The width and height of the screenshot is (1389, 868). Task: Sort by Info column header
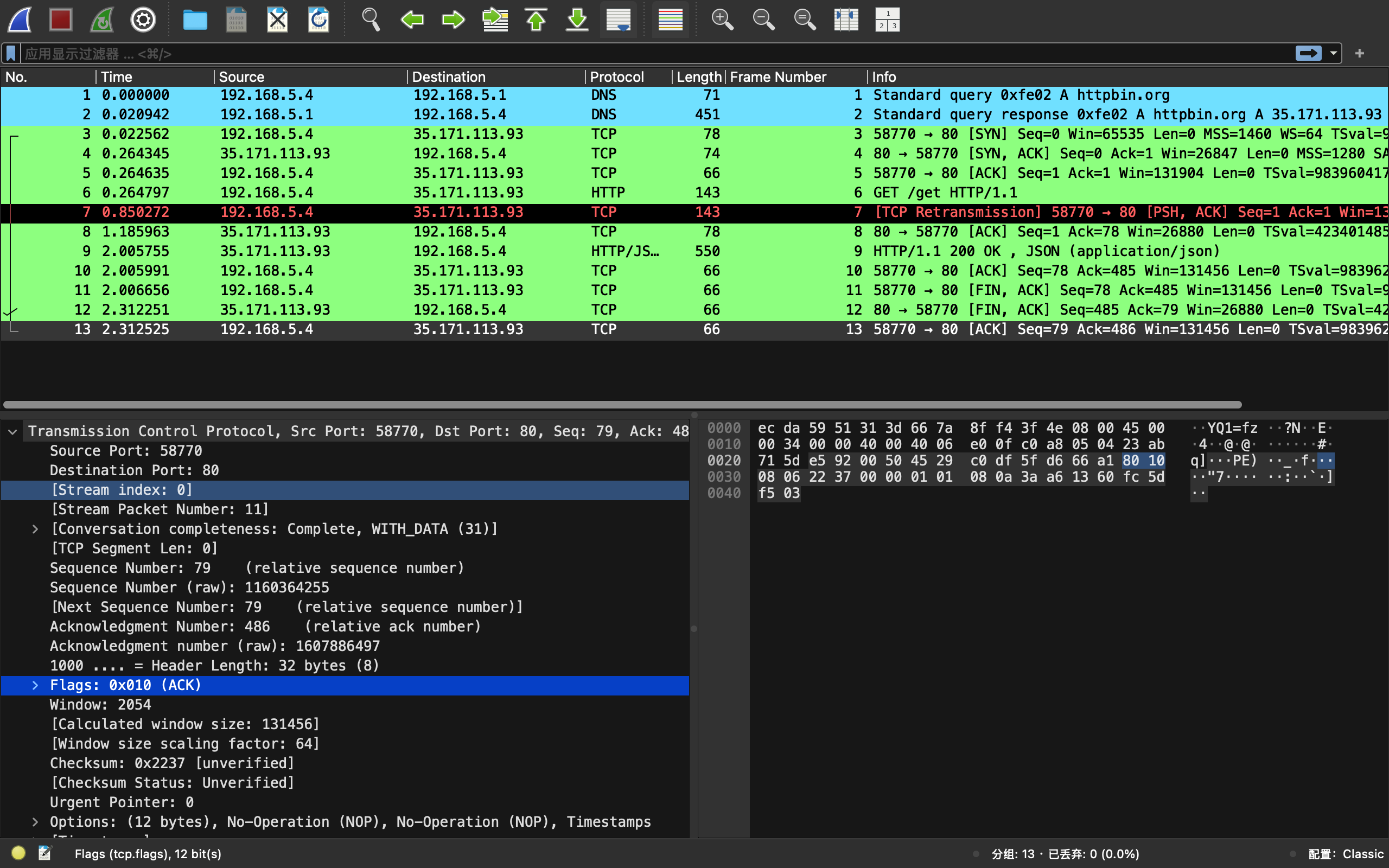1128,77
